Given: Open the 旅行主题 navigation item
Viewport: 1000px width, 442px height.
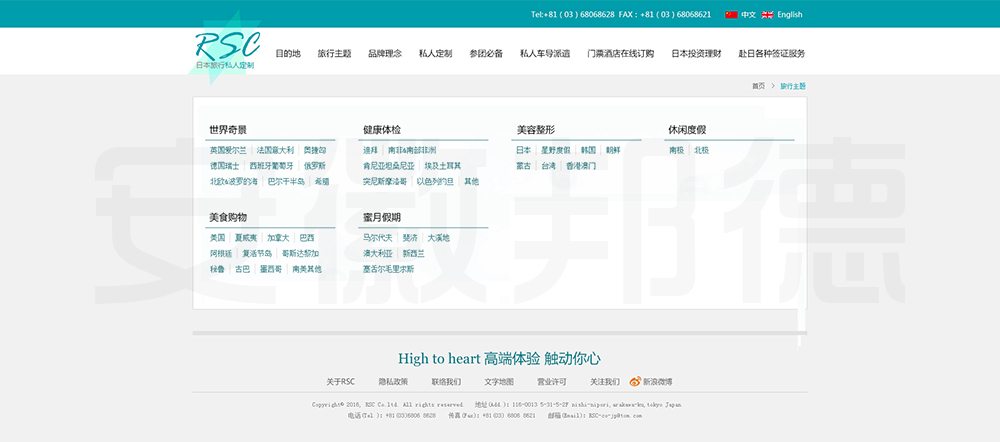Looking at the screenshot, I should [334, 54].
